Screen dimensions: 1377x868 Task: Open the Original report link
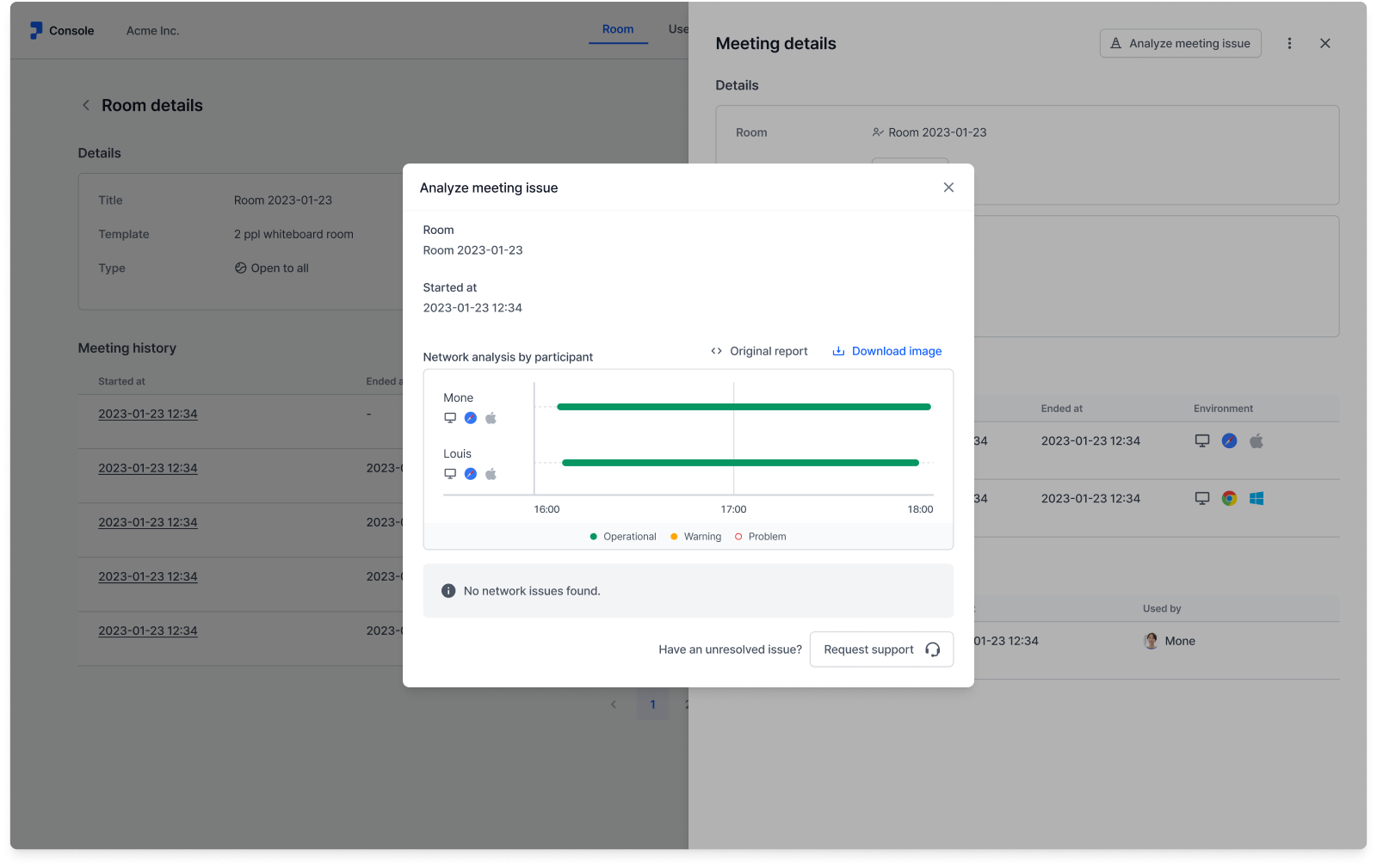click(x=759, y=351)
